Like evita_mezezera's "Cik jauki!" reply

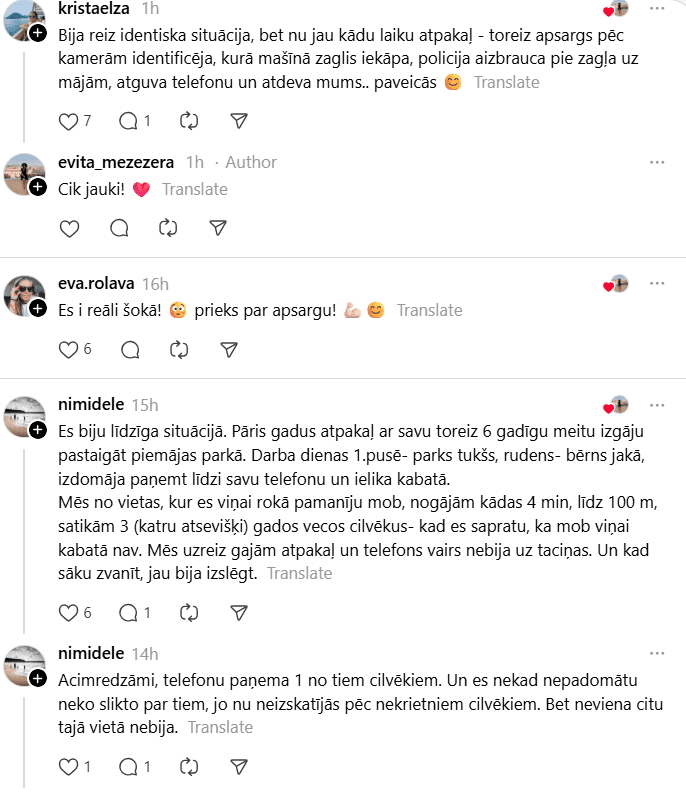[x=69, y=228]
